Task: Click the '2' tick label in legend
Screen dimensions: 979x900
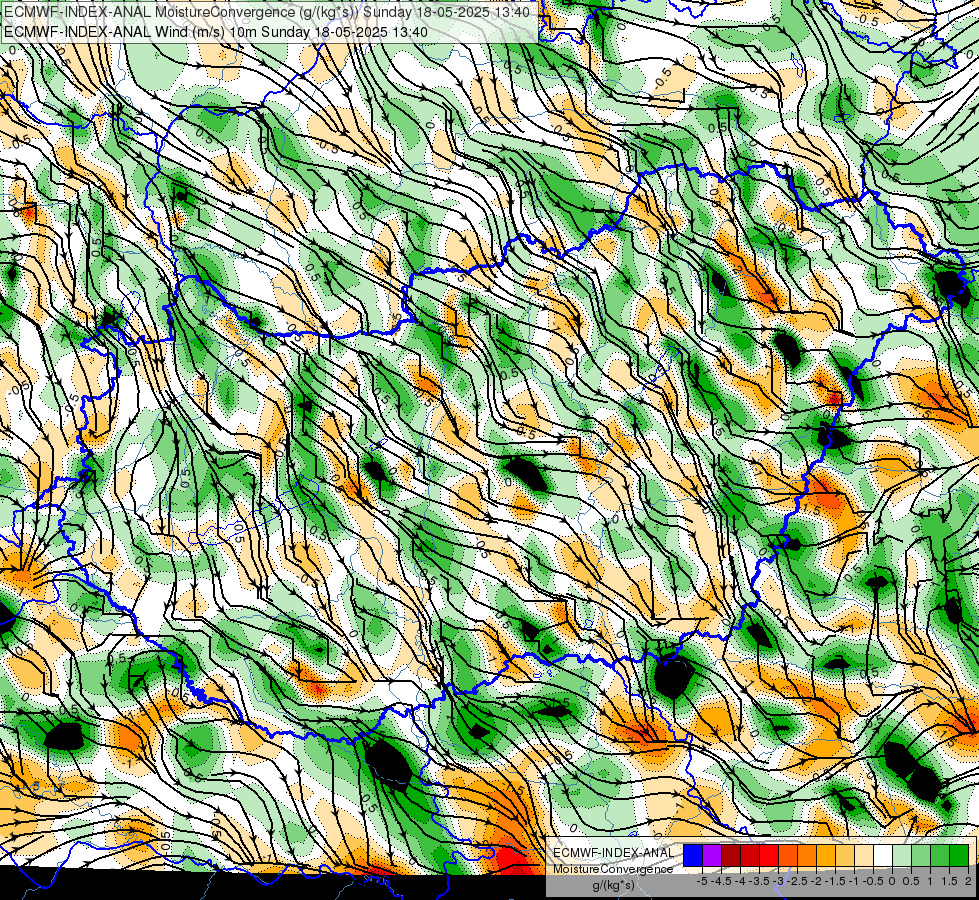Action: [x=968, y=881]
